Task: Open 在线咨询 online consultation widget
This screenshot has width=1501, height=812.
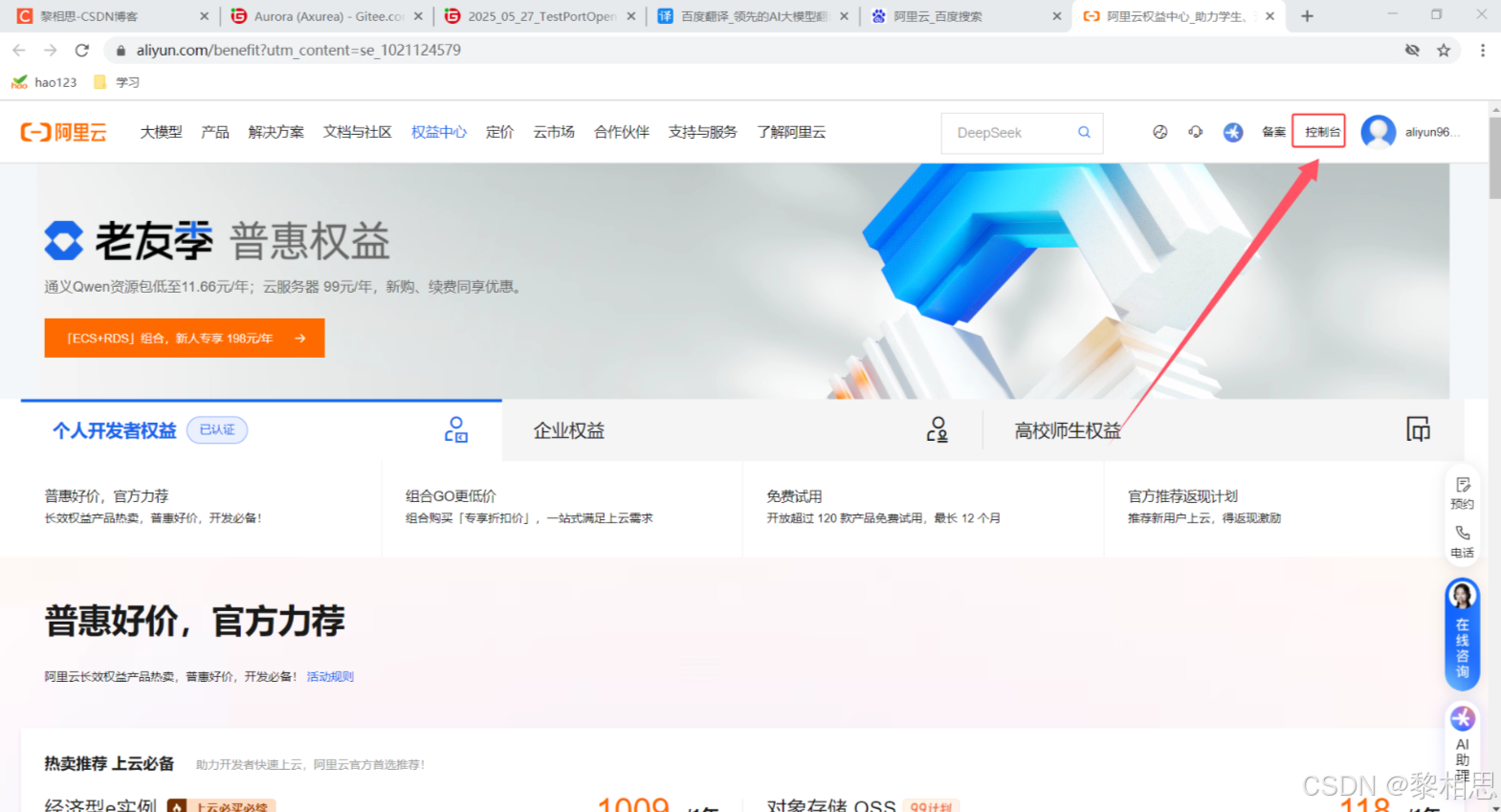Action: click(1463, 634)
